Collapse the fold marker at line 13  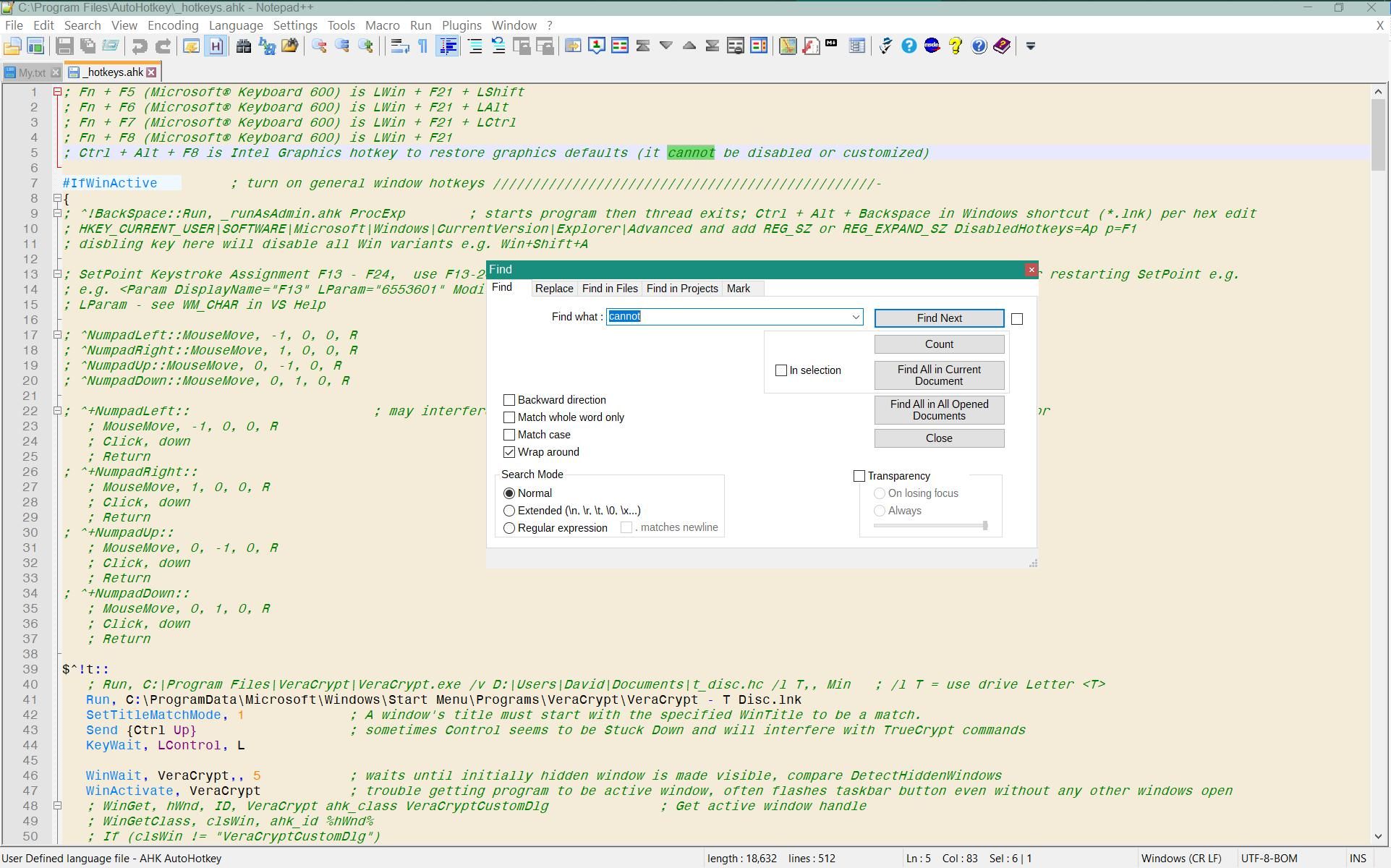click(57, 274)
